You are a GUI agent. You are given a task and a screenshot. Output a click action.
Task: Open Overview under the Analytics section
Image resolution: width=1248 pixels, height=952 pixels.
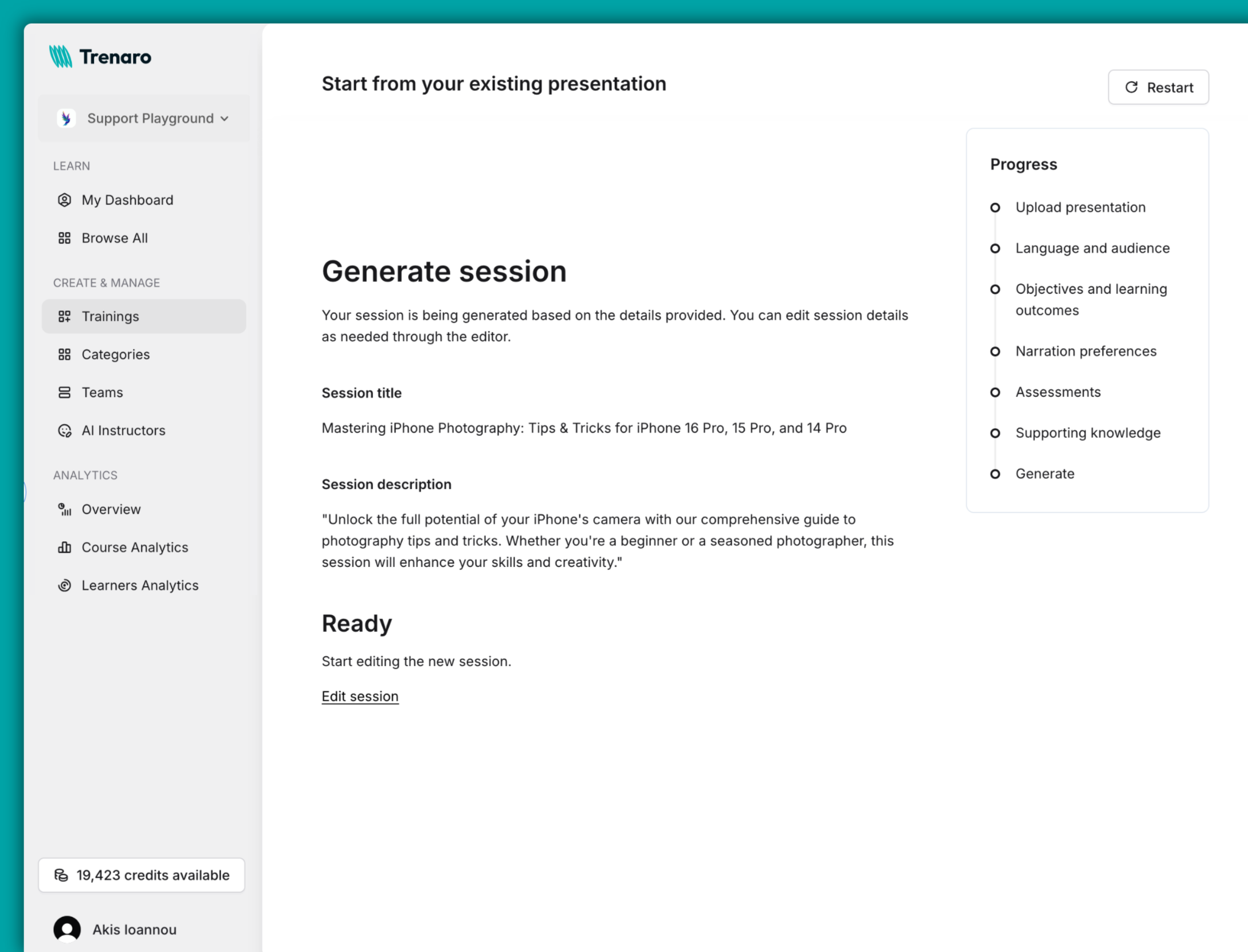coord(111,509)
